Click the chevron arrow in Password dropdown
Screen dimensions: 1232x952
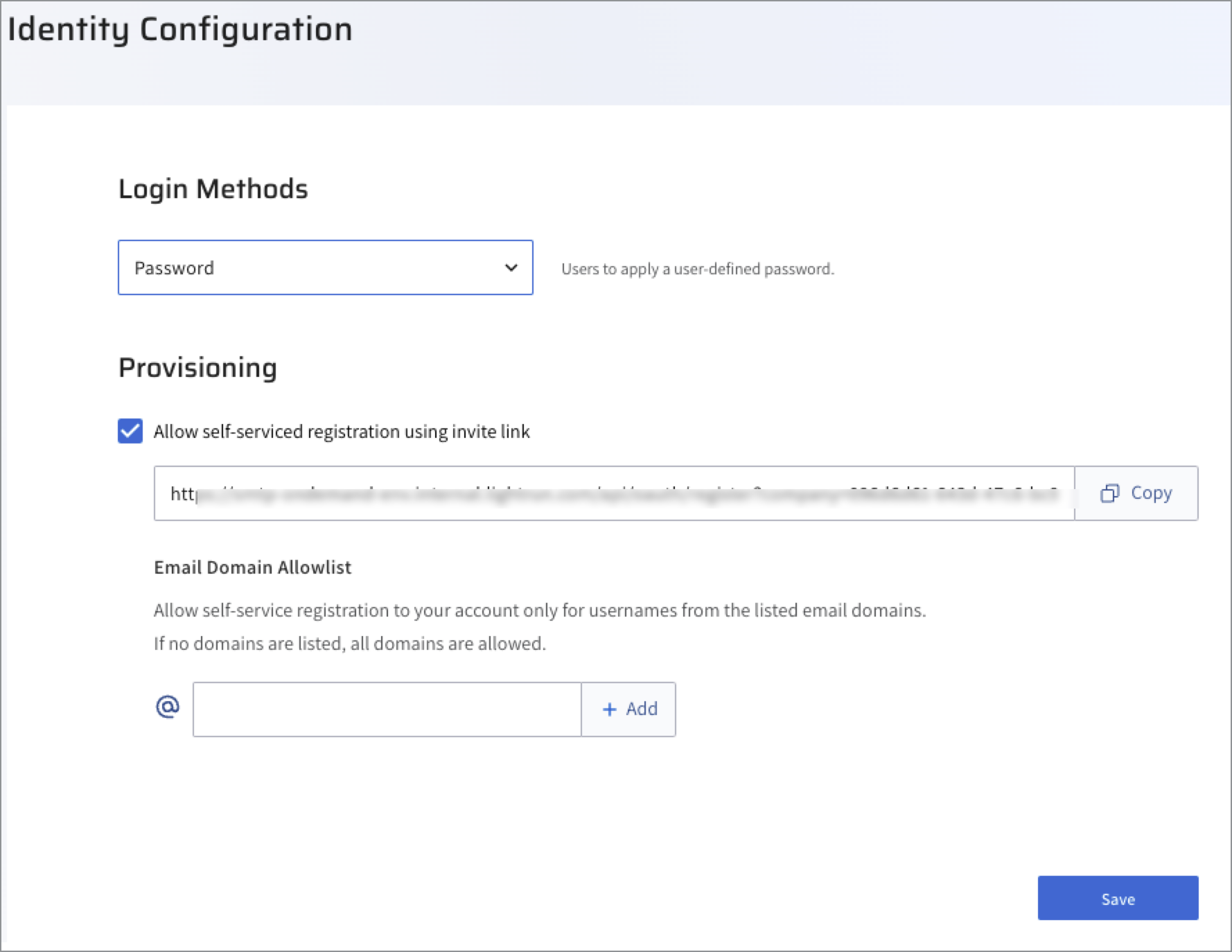[511, 267]
